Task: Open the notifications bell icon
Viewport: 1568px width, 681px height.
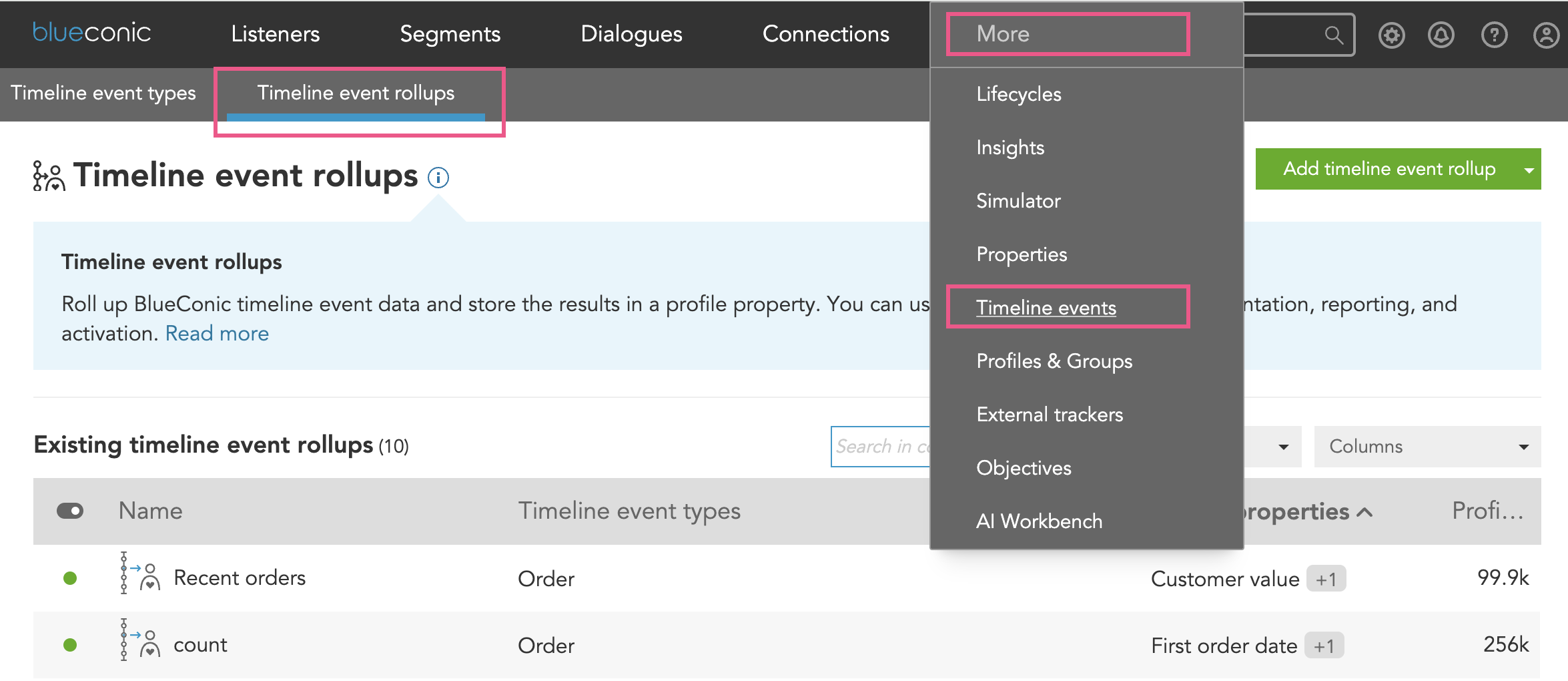Action: (1441, 35)
